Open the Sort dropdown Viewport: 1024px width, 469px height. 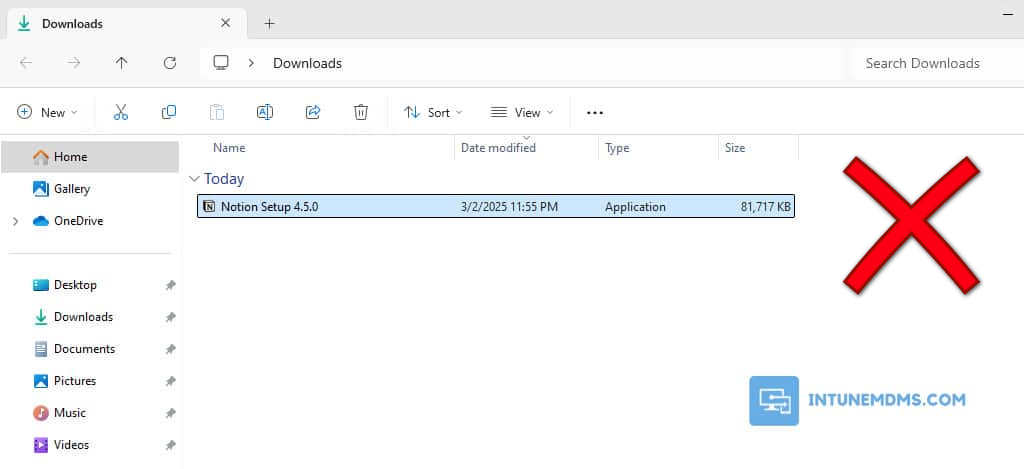pos(433,112)
